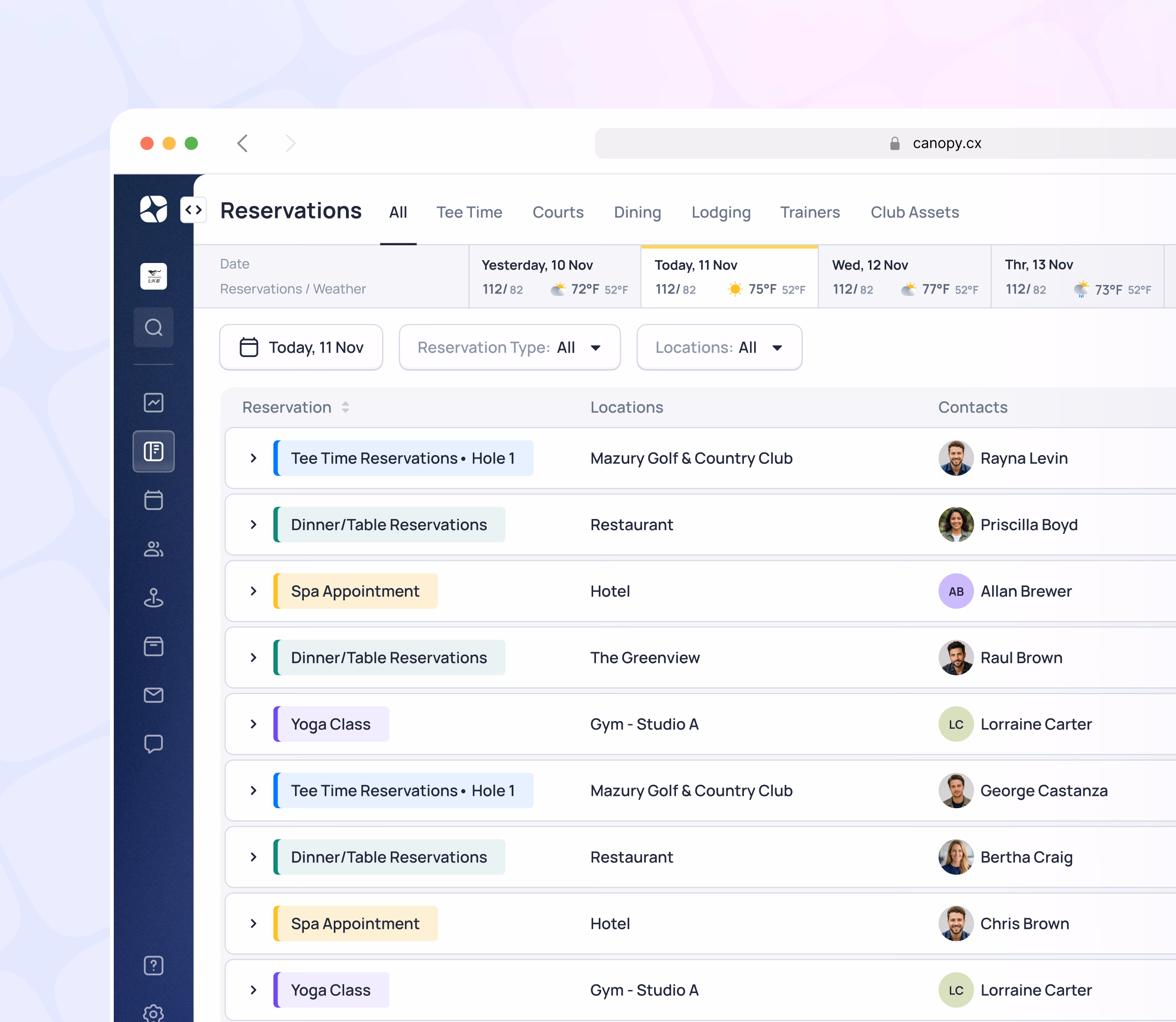Select the All tab

click(x=398, y=212)
